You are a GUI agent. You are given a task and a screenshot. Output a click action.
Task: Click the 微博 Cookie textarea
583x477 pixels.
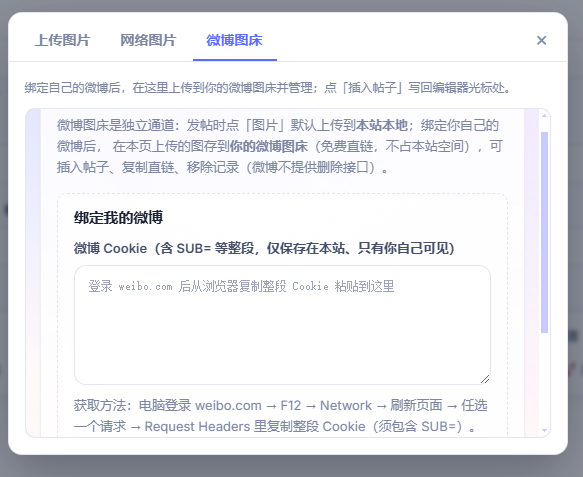282,325
